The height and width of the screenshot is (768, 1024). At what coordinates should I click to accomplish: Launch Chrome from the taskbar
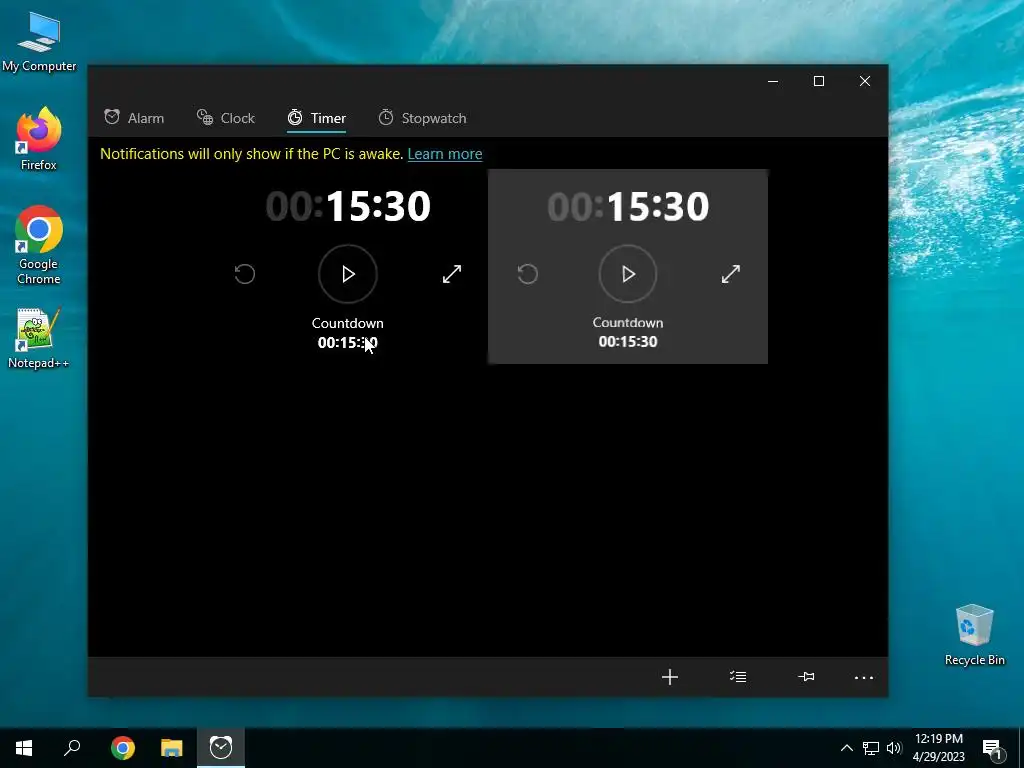tap(123, 748)
